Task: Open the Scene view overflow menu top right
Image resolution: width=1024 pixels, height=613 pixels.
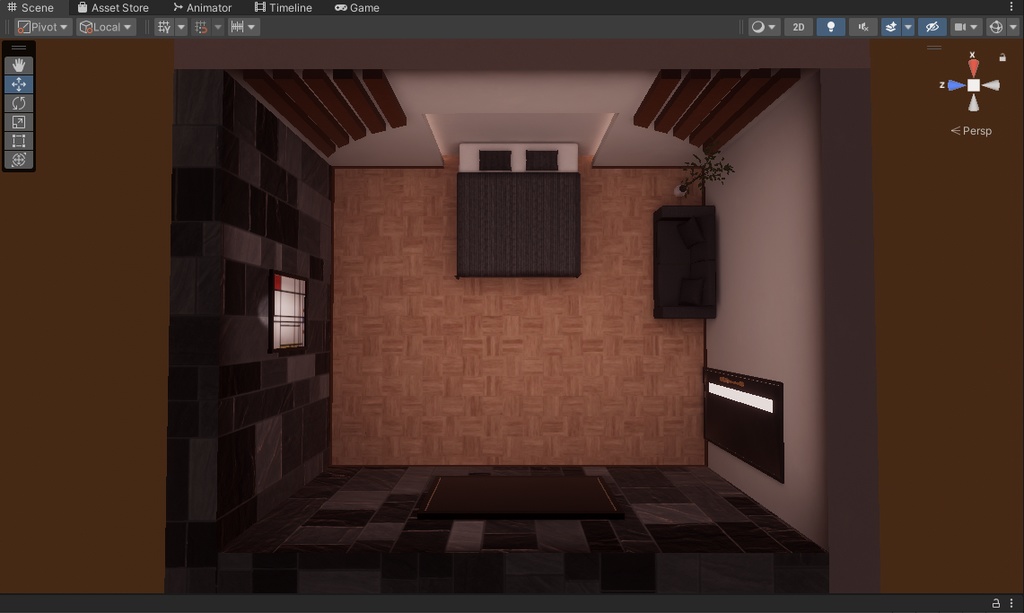Action: click(x=1012, y=7)
